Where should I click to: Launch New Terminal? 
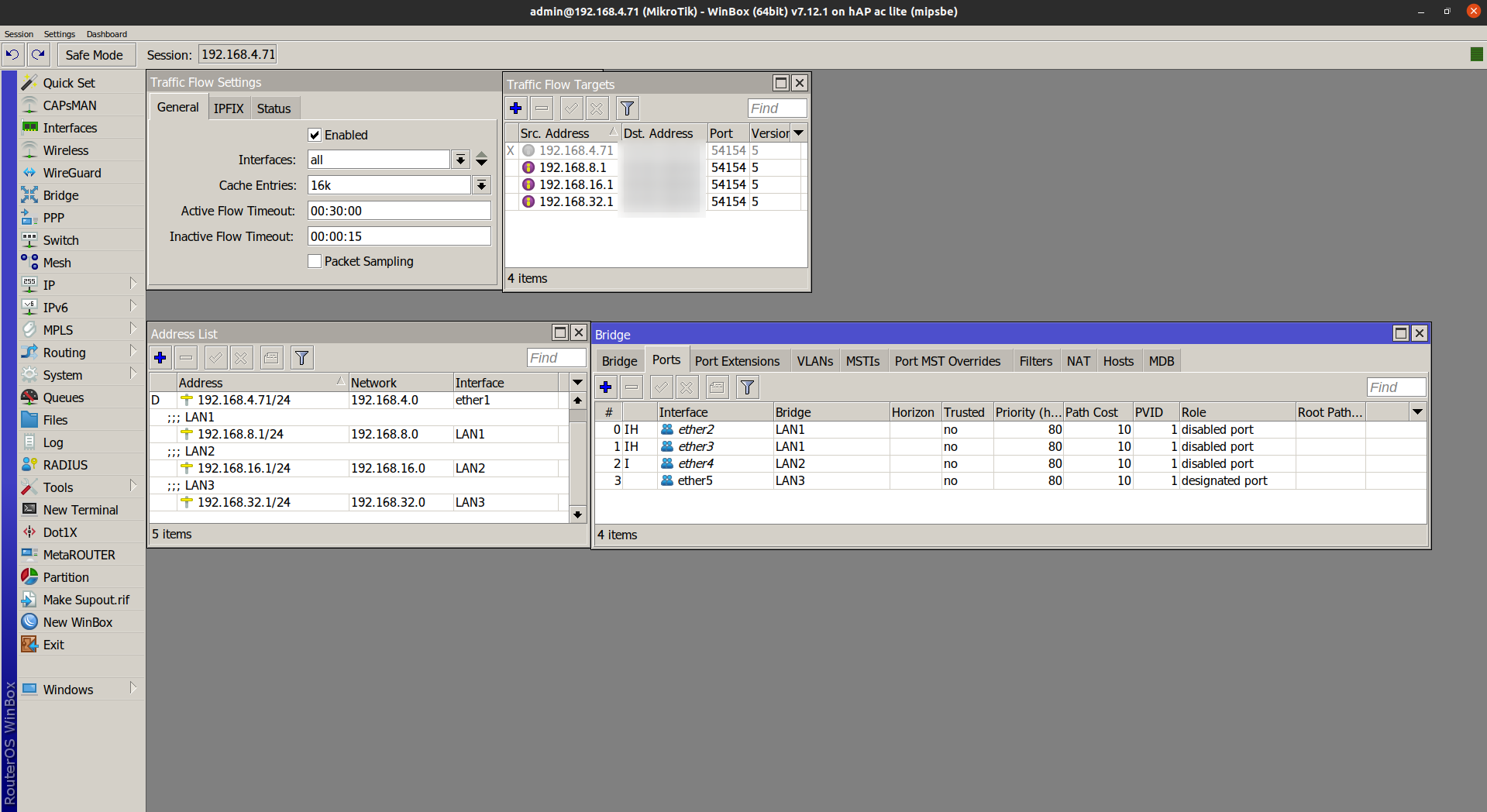(x=81, y=510)
